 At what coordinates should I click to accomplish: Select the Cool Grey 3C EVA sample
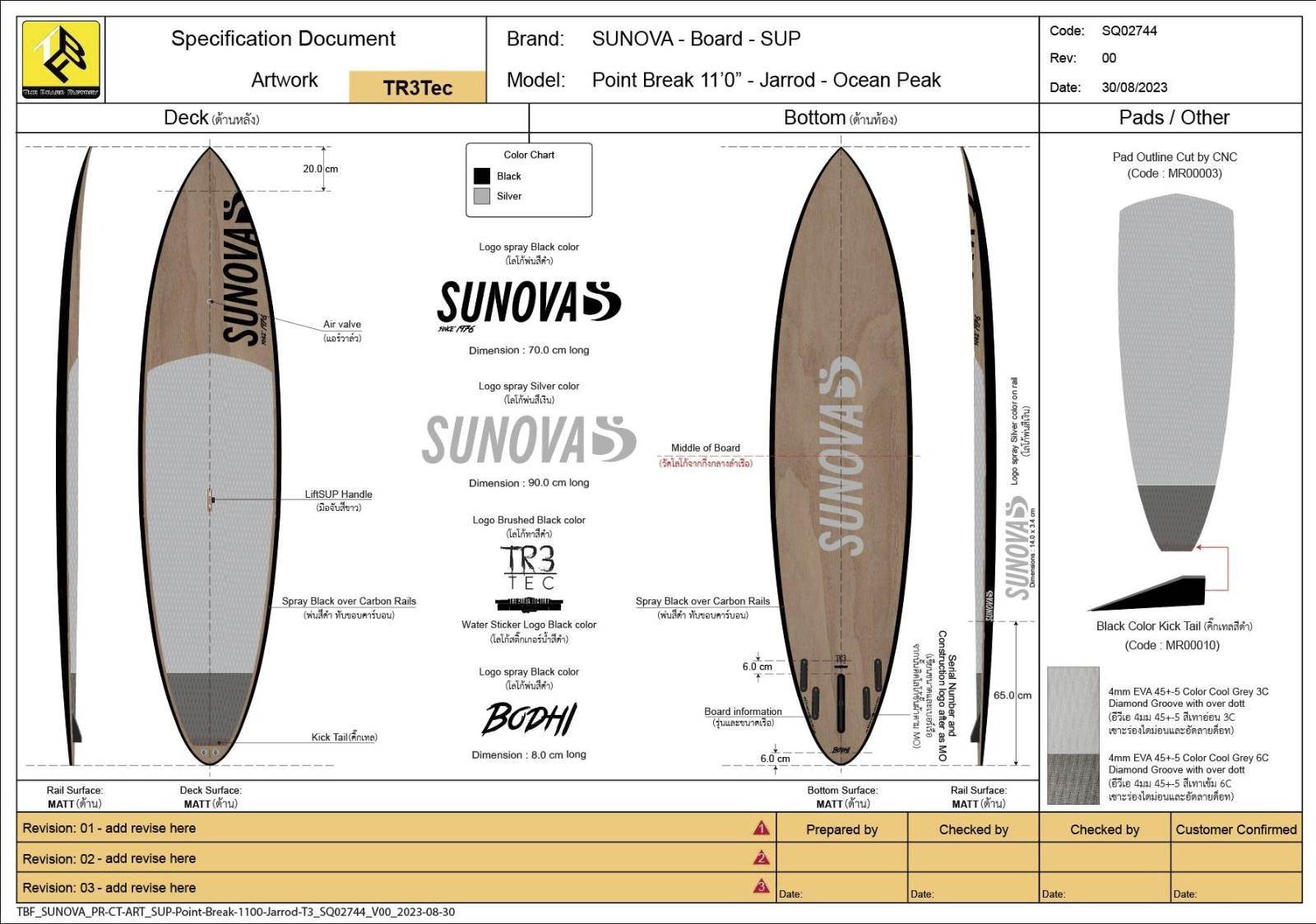tap(1073, 709)
